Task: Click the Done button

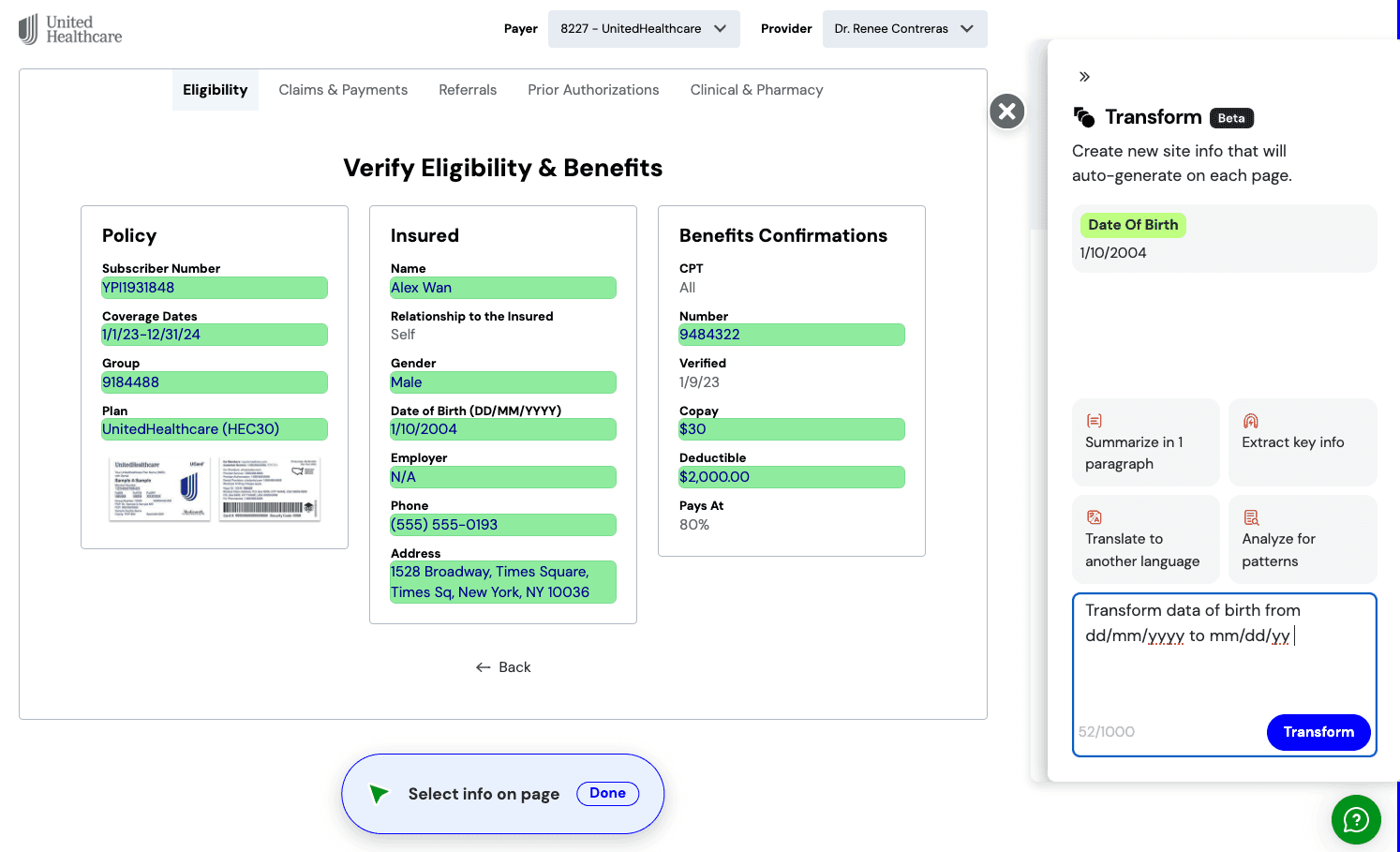Action: (607, 793)
